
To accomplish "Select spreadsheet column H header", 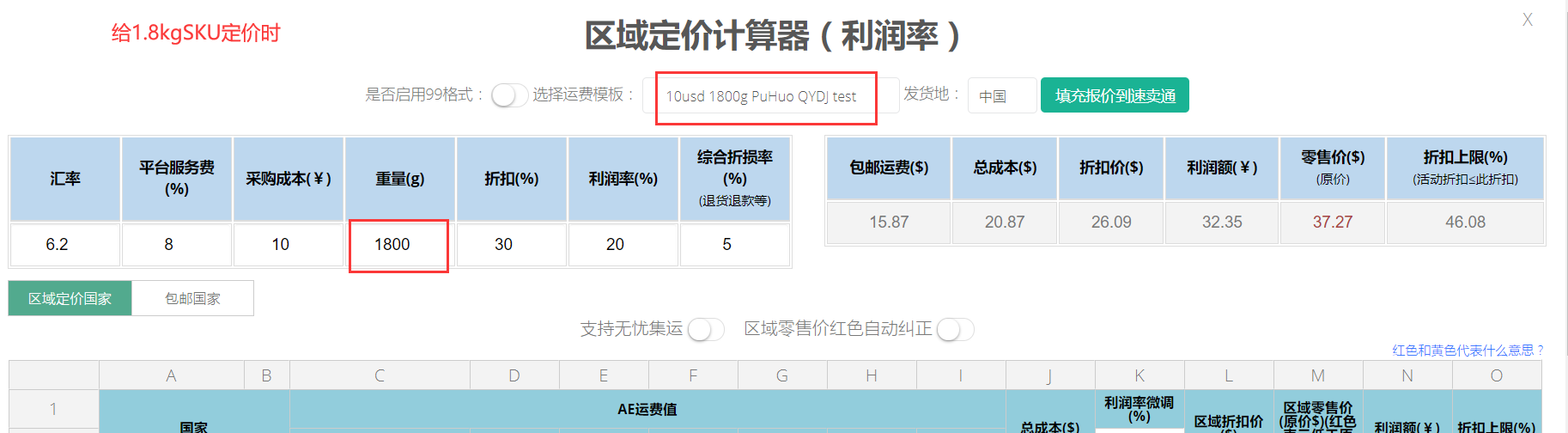I will [872, 375].
